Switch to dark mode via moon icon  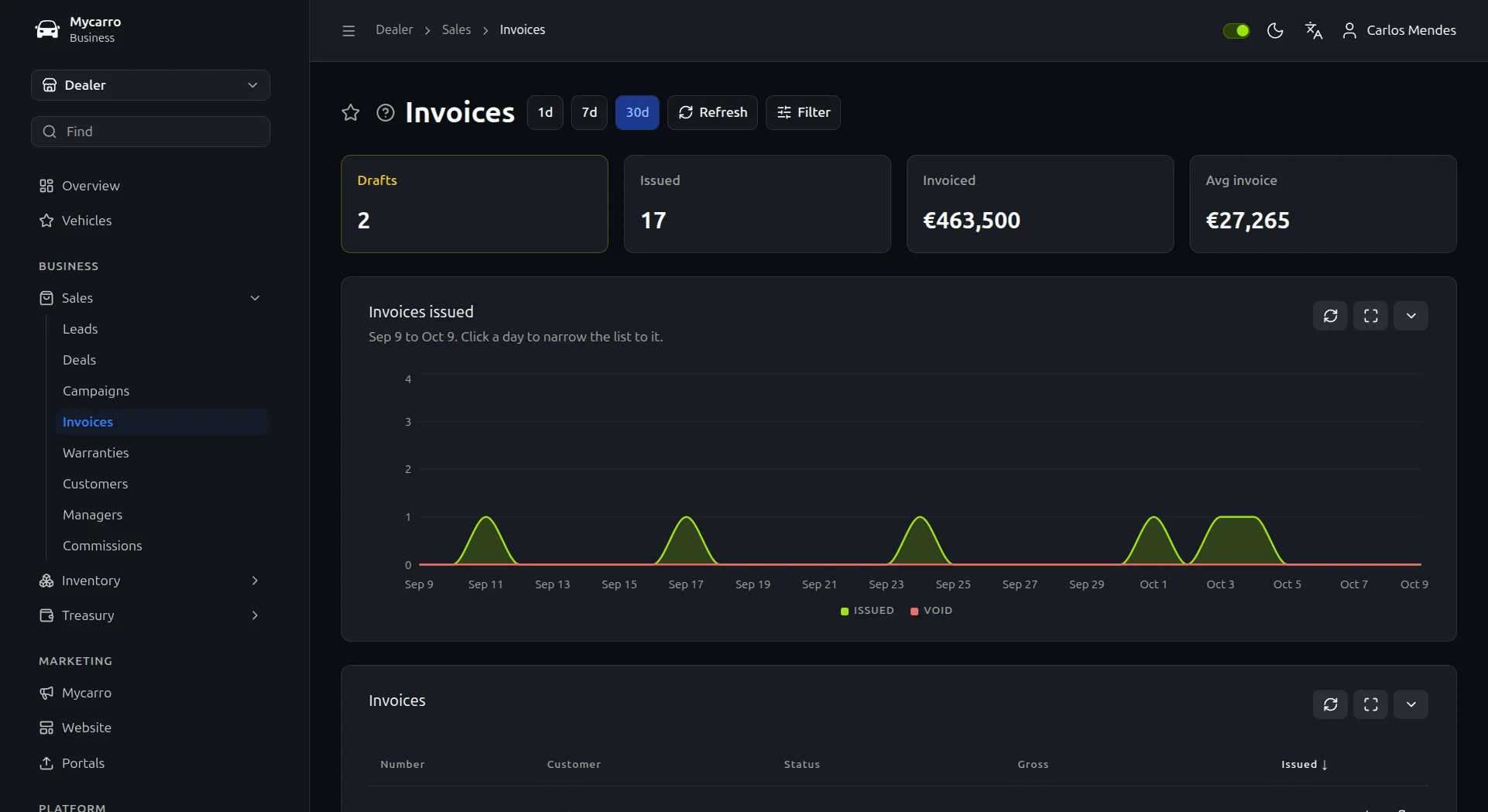[x=1275, y=30]
